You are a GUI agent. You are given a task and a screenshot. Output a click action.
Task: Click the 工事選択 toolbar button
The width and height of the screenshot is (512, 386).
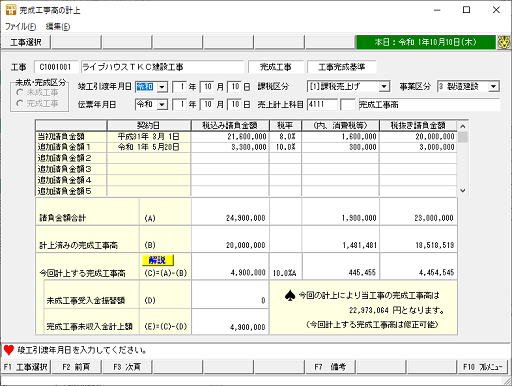tap(26, 42)
